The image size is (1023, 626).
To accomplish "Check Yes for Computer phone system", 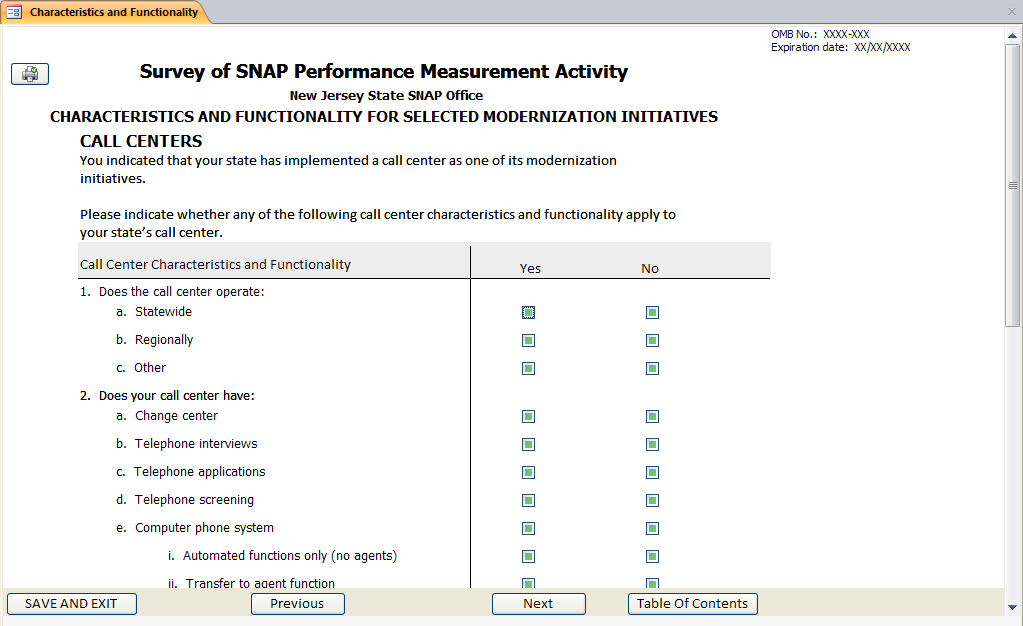I will point(528,528).
